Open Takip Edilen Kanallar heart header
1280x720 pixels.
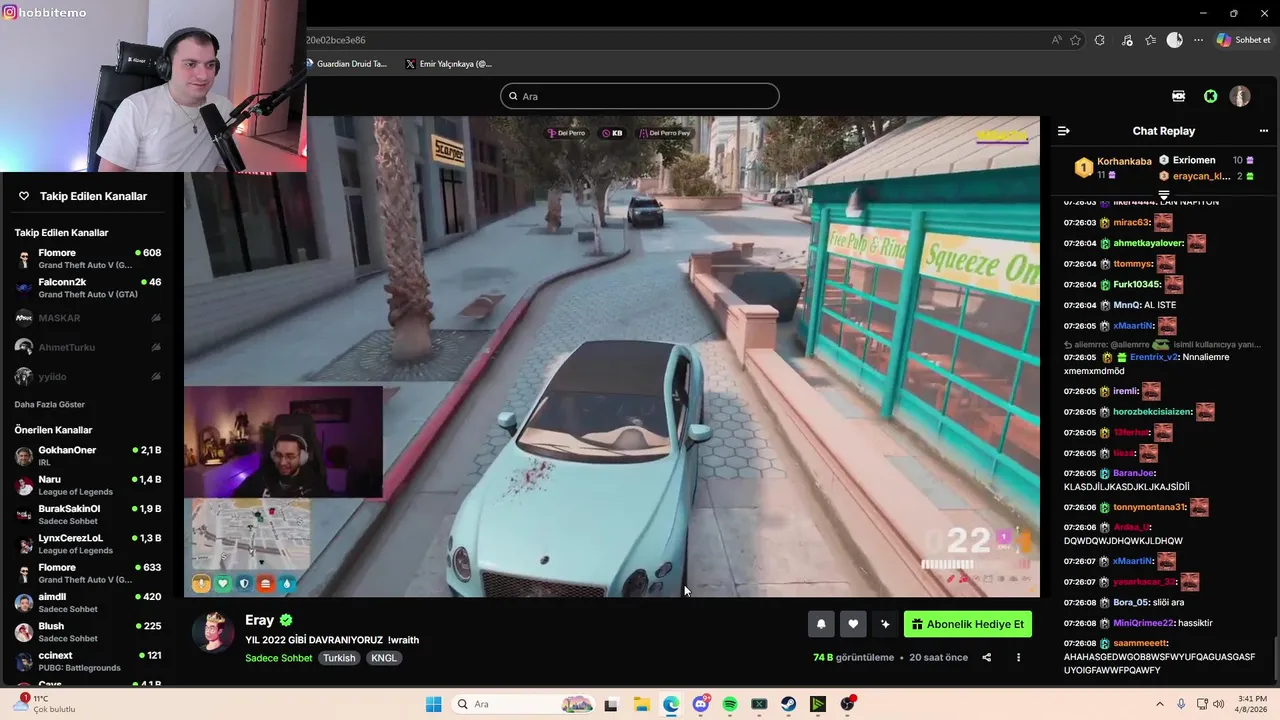pyautogui.click(x=84, y=196)
